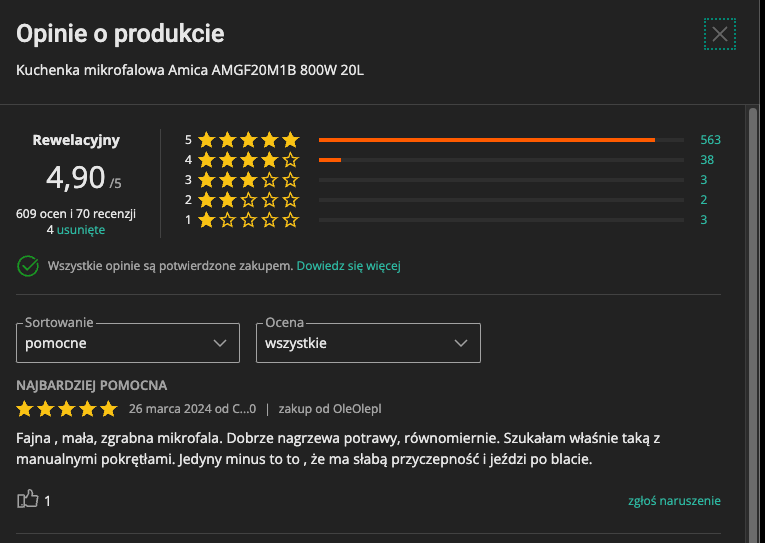The height and width of the screenshot is (543, 765).
Task: Click the thumbs-up helpful icon
Action: tap(28, 499)
